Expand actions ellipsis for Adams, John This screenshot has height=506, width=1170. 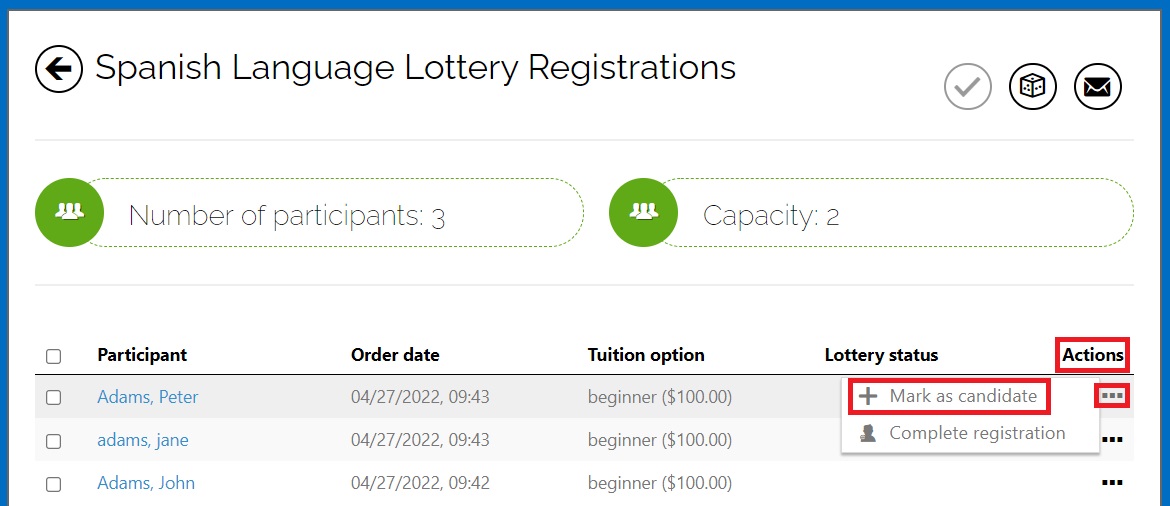pyautogui.click(x=1112, y=483)
